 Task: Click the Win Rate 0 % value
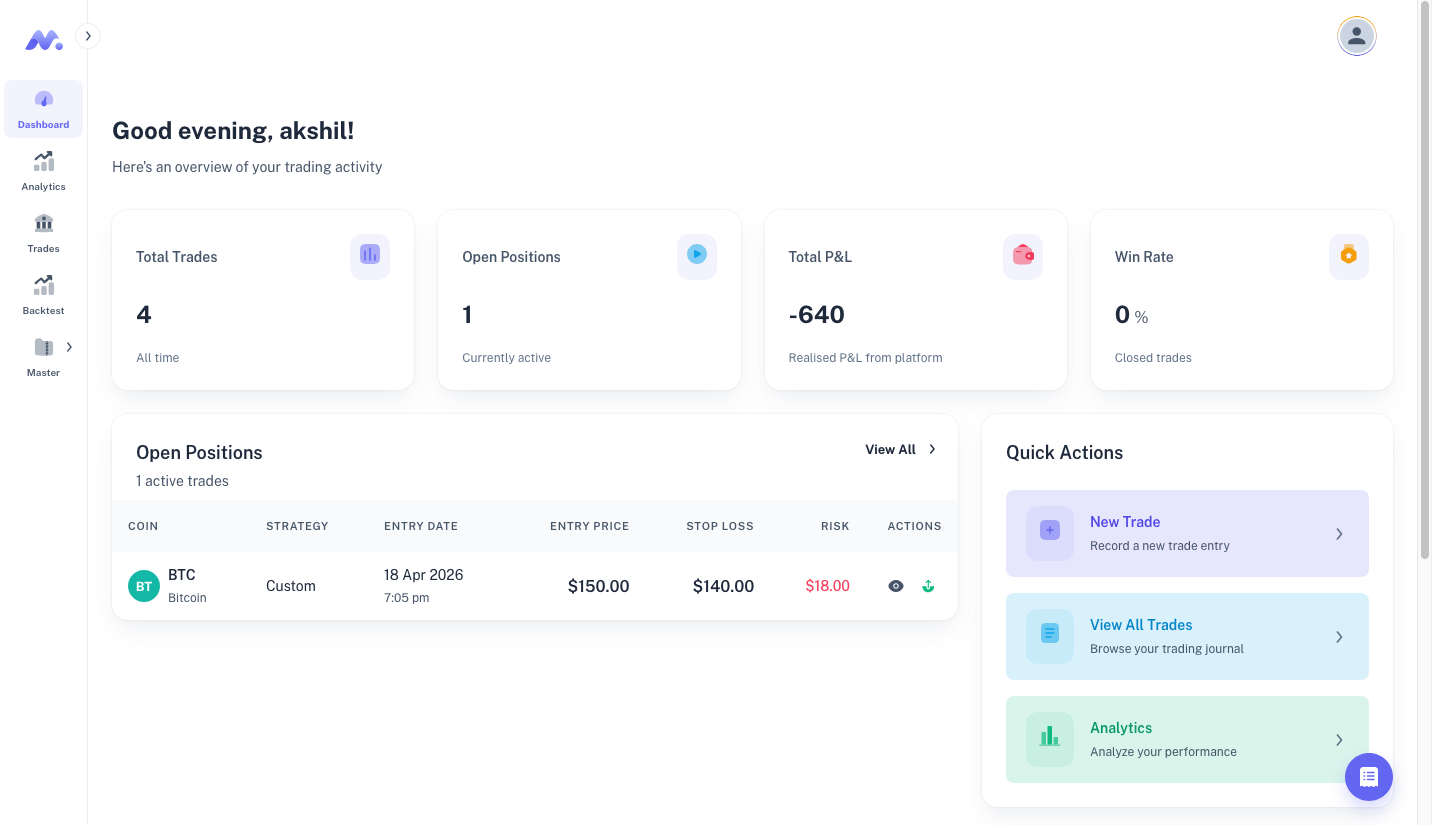(1132, 316)
